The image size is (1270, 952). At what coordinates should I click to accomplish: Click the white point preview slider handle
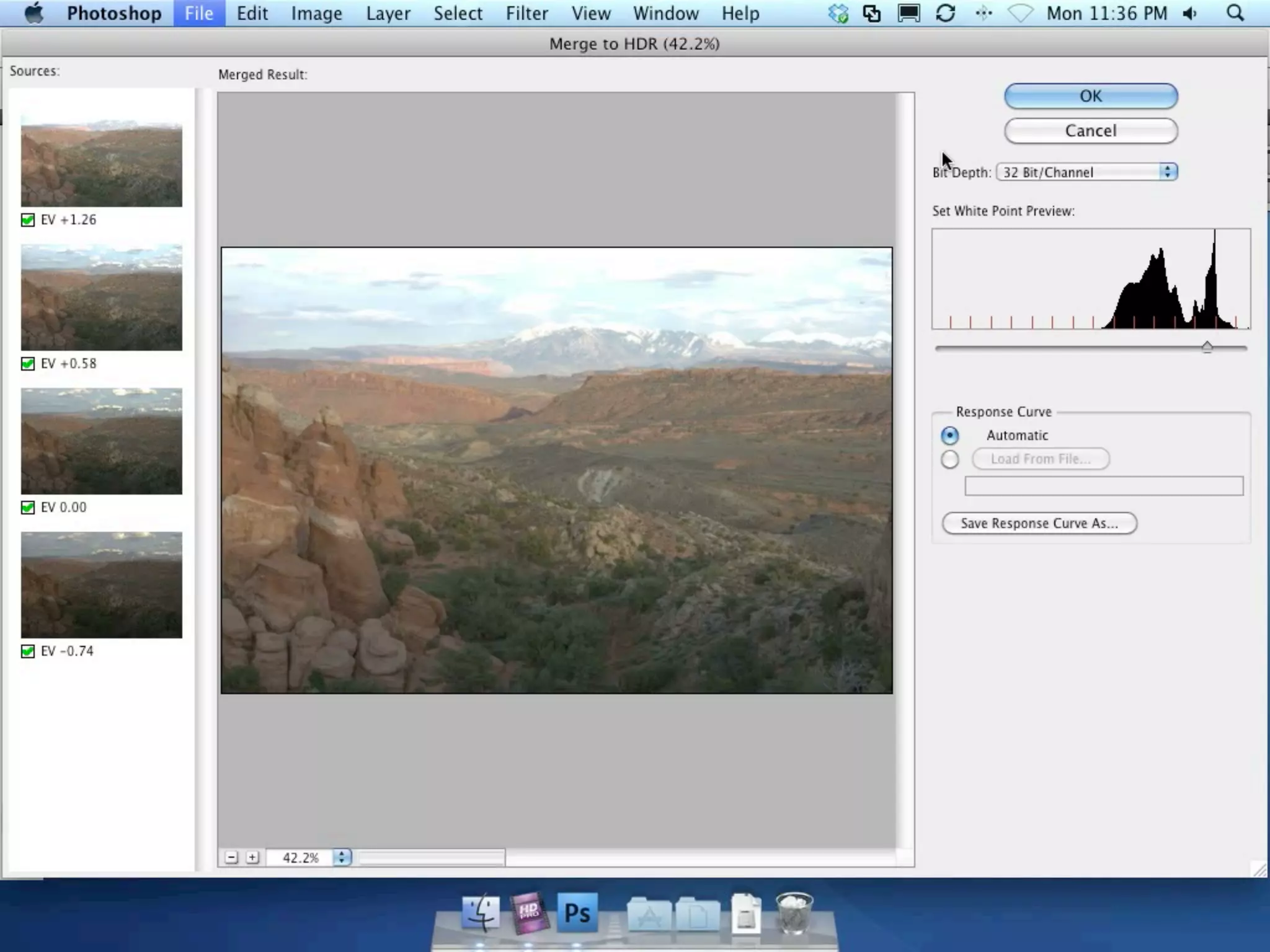(1207, 347)
